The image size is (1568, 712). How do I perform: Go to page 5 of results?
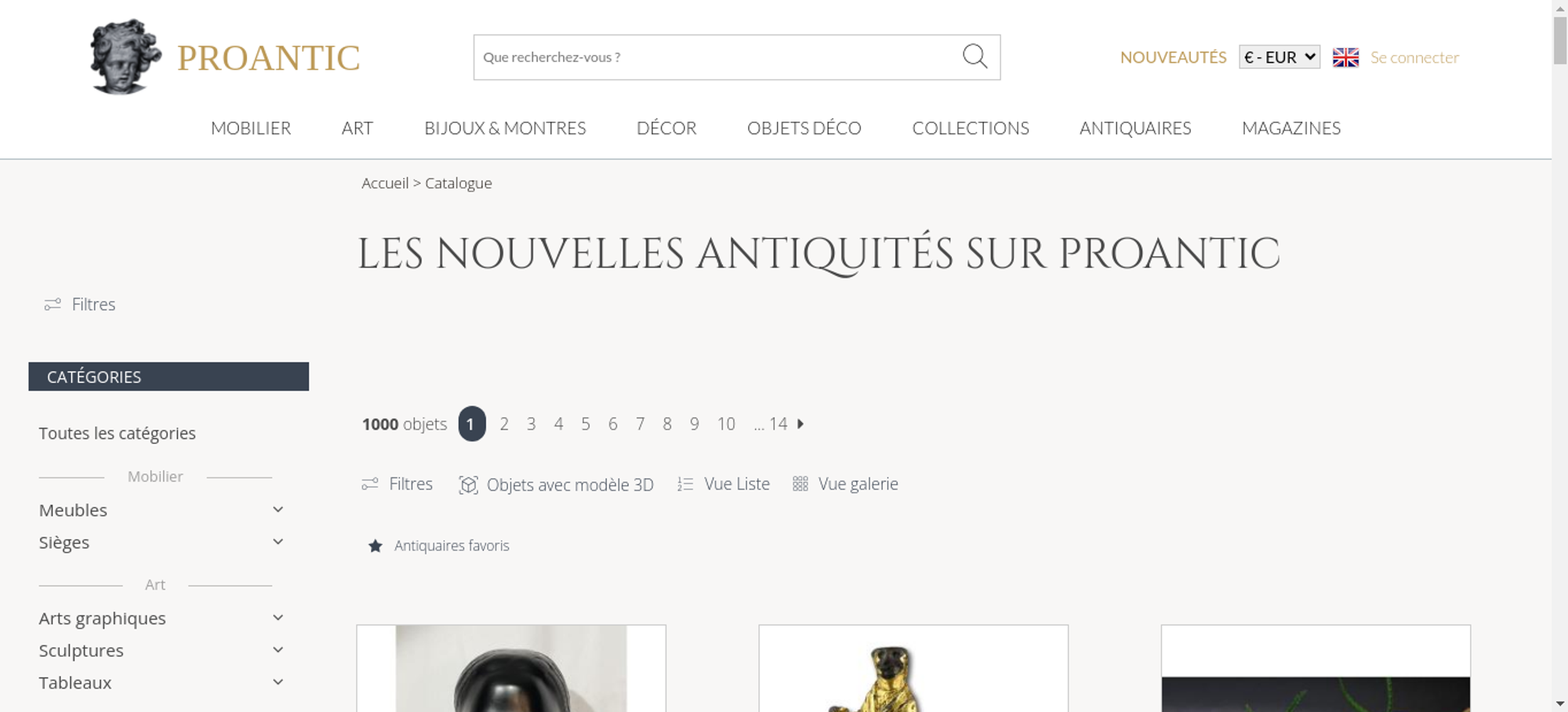pos(586,424)
